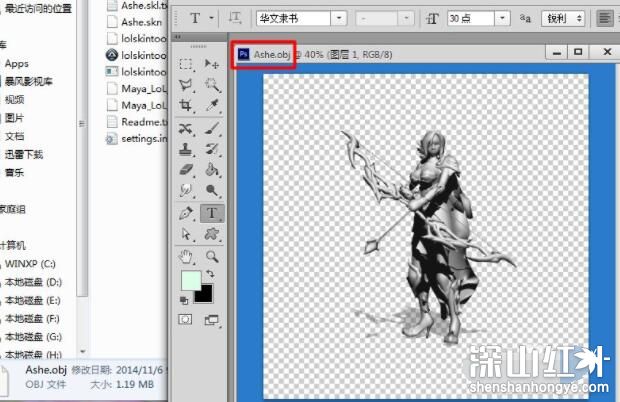This screenshot has width=620, height=402.
Task: Select the Zoom magnifier tool
Action: pos(212,255)
